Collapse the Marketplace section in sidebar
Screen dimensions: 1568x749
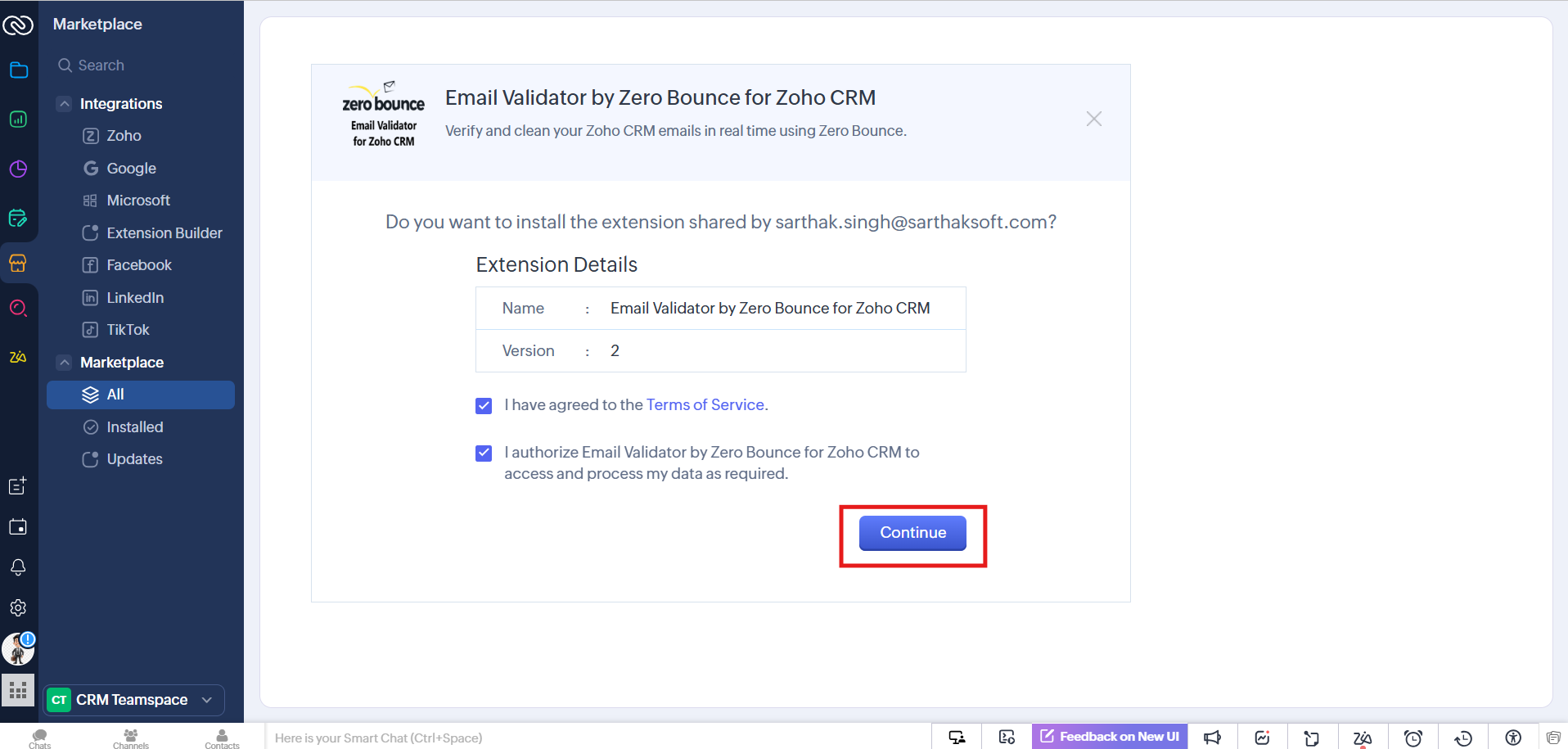65,363
